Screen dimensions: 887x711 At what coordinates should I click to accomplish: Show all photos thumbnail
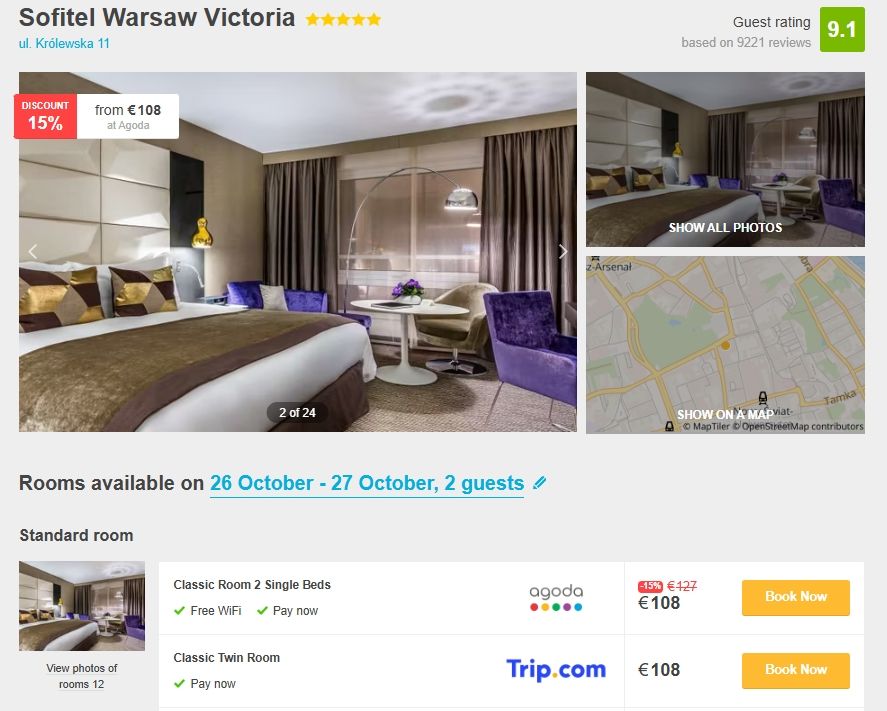click(725, 159)
